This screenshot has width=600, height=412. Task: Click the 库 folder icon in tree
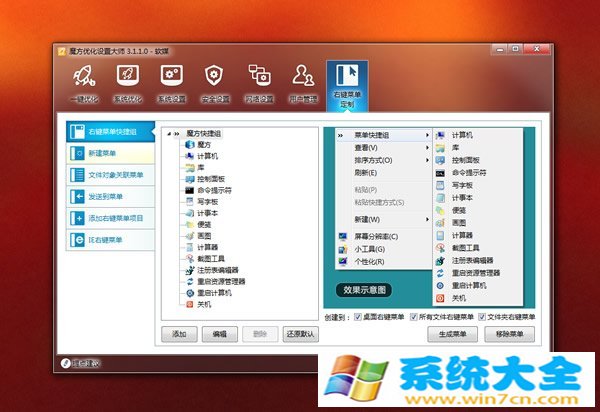click(x=190, y=168)
